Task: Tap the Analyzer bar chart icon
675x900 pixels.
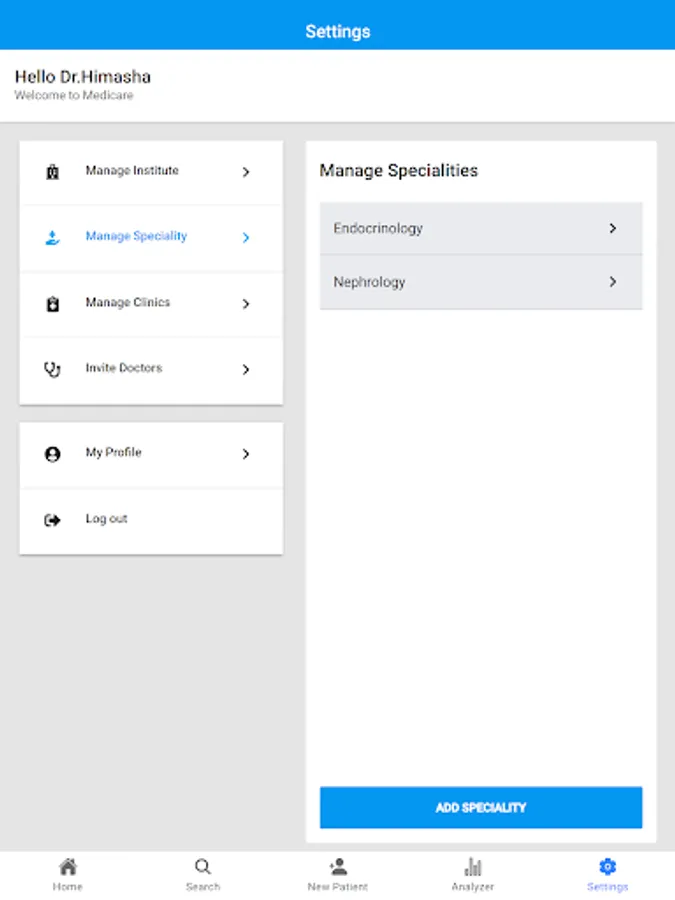Action: 473,867
